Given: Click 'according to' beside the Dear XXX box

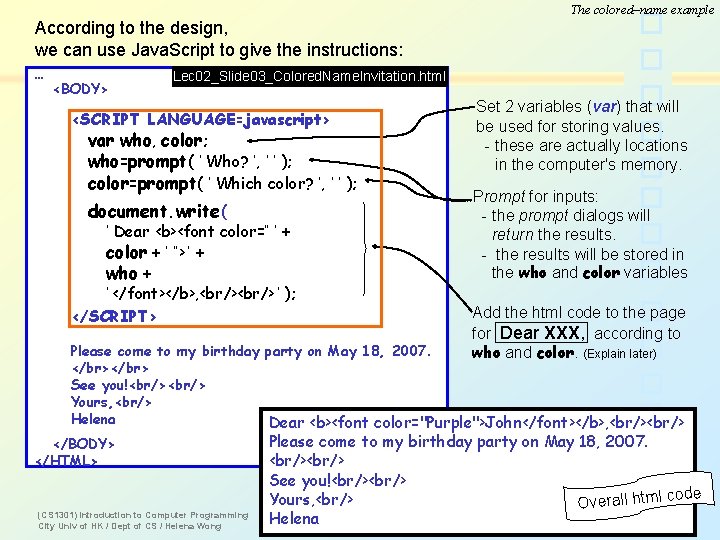Looking at the screenshot, I should point(637,333).
